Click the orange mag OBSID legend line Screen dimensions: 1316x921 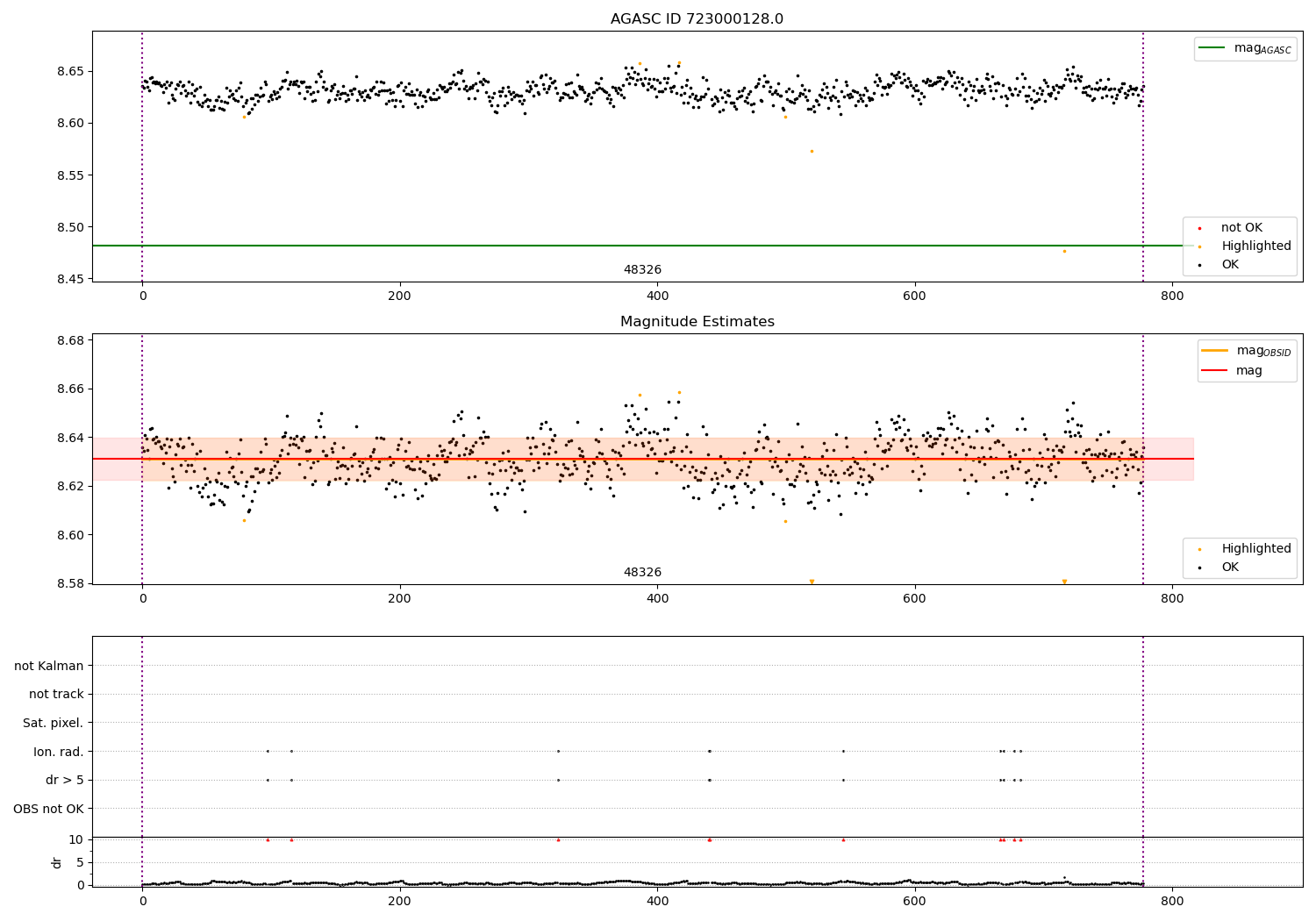[x=1215, y=351]
